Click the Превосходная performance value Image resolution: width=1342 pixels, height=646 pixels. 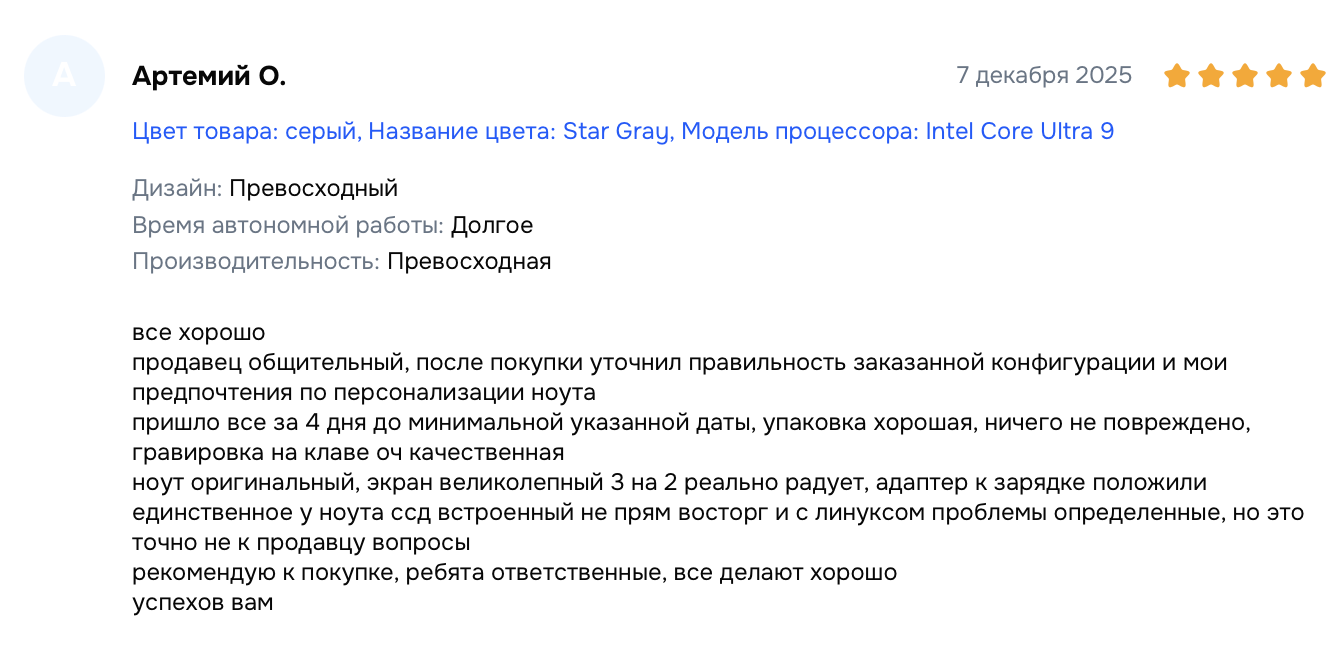(x=469, y=262)
